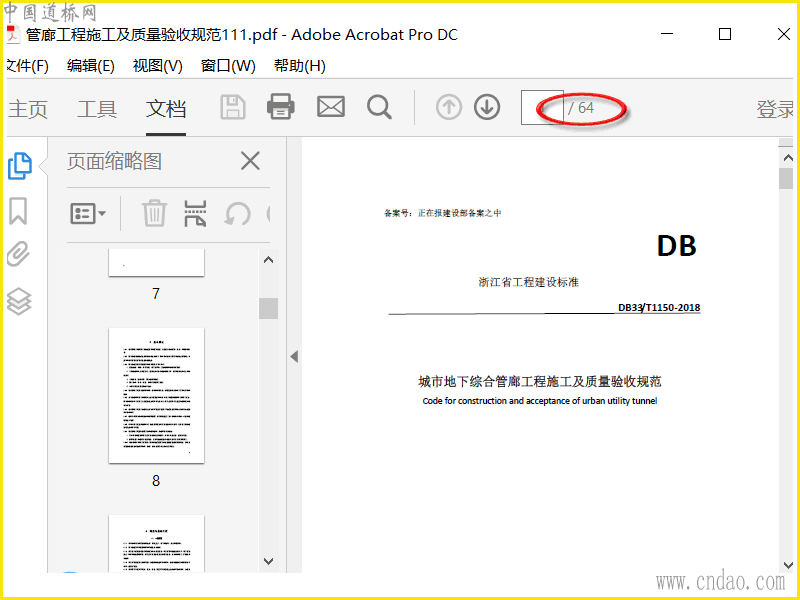Delete selected page trash icon
Screen dimensions: 800x600
coord(154,213)
